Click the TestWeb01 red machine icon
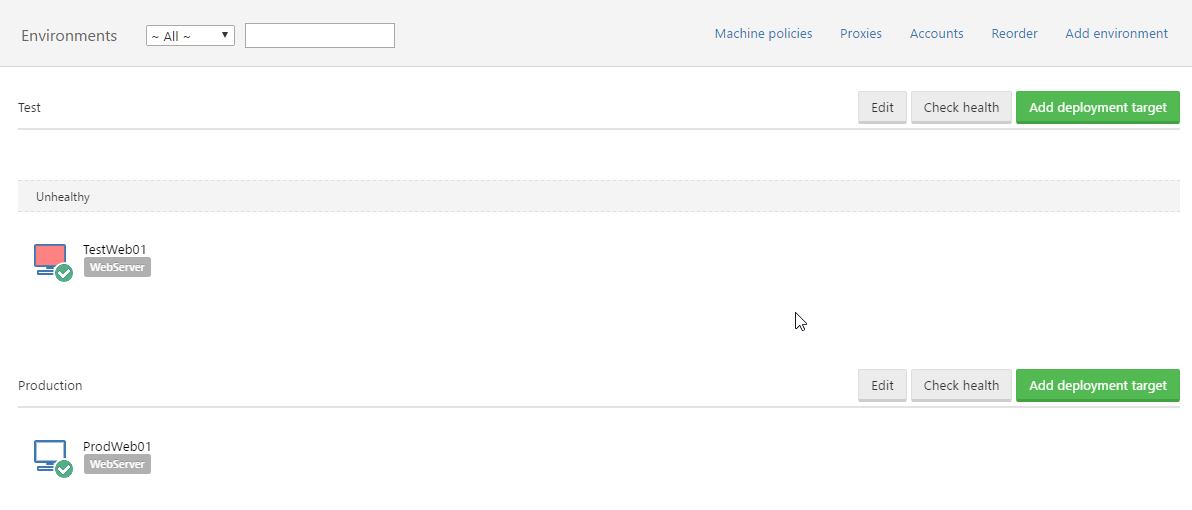The image size is (1192, 510). 48,257
